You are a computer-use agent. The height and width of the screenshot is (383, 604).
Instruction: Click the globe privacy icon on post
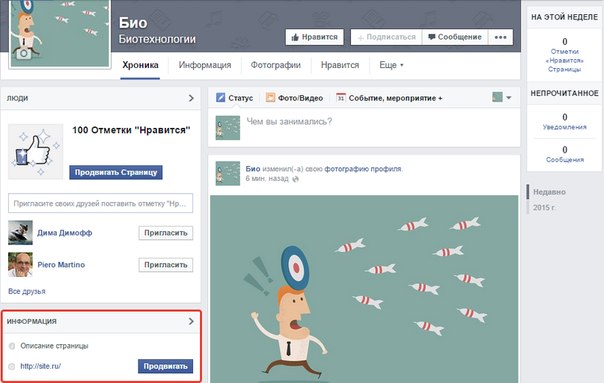(x=295, y=179)
